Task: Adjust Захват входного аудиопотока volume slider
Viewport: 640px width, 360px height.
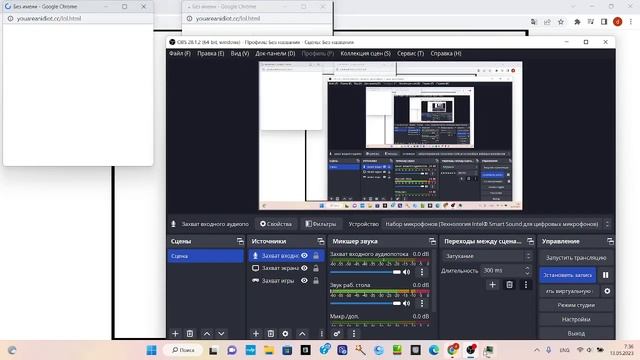Action: (365, 272)
